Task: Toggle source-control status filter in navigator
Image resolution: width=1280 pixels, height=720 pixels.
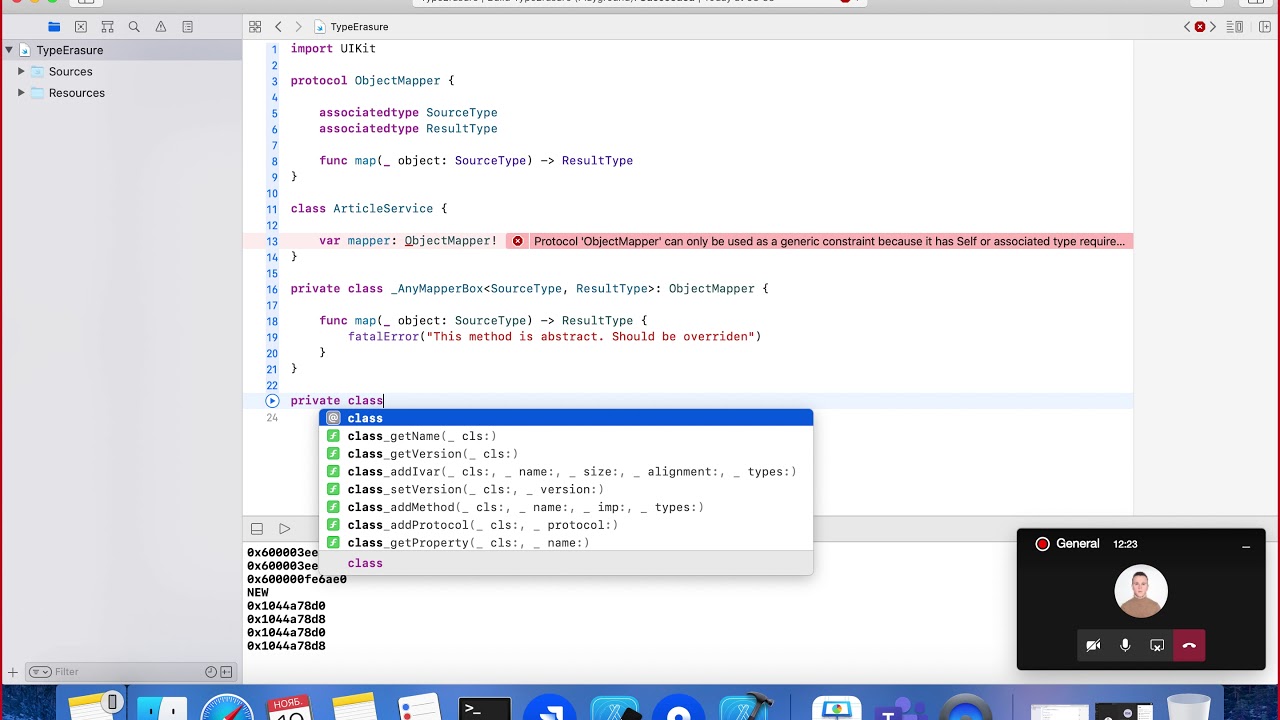Action: pyautogui.click(x=226, y=672)
